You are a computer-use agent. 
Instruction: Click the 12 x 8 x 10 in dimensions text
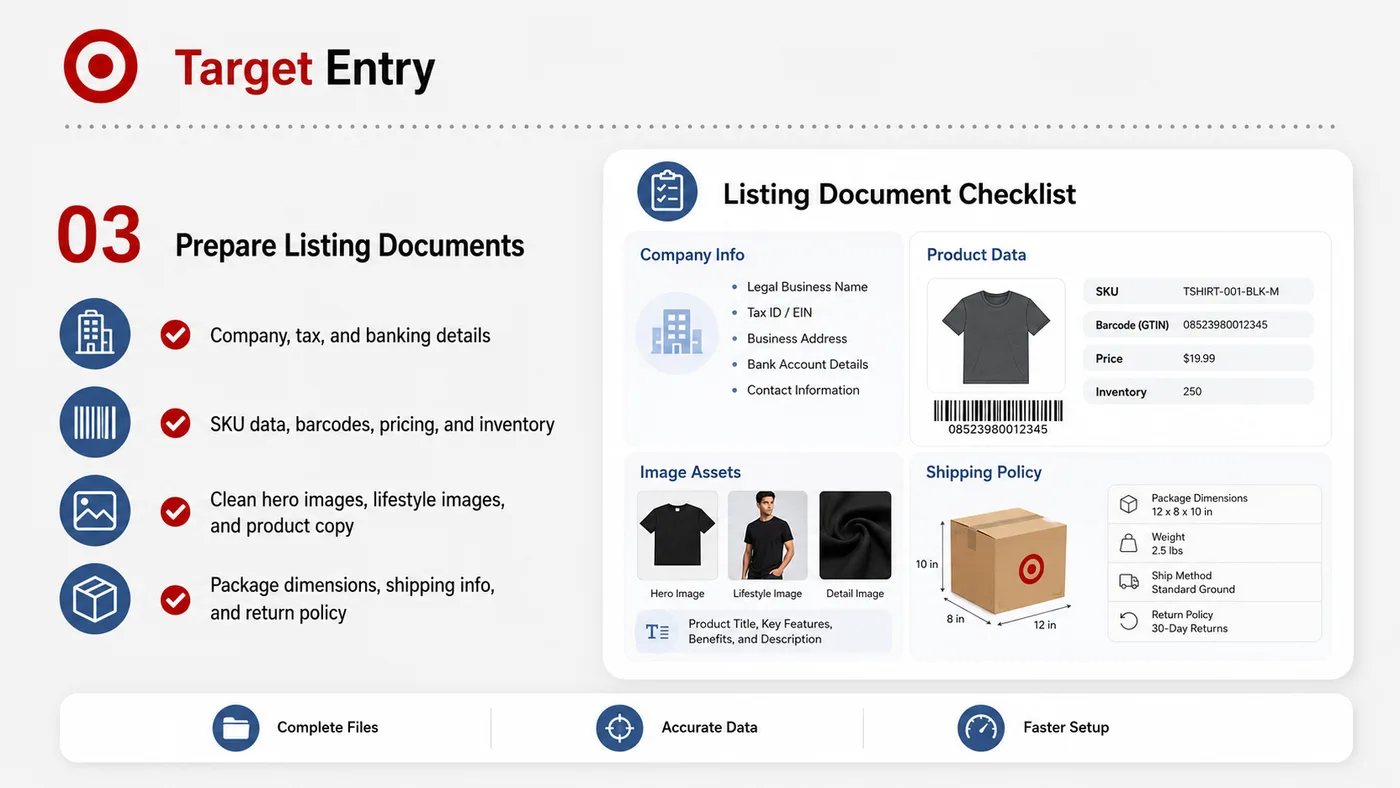(x=1182, y=511)
